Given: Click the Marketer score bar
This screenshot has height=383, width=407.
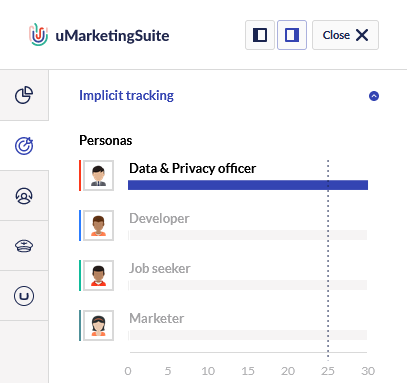Looking at the screenshot, I should pos(248,335).
